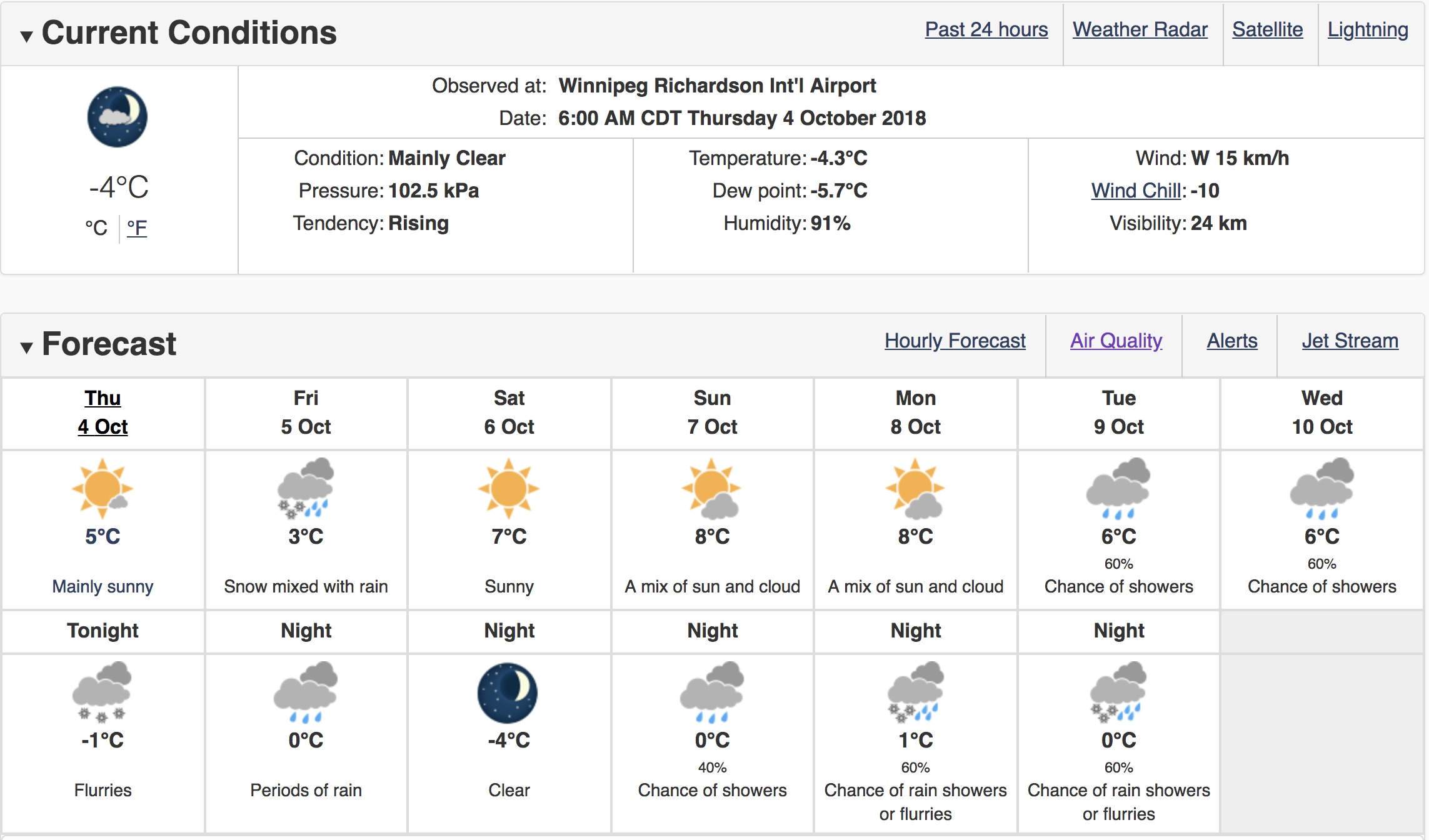Screen dimensions: 1429x840
Task: View the Hourly Forecast
Action: coord(955,341)
